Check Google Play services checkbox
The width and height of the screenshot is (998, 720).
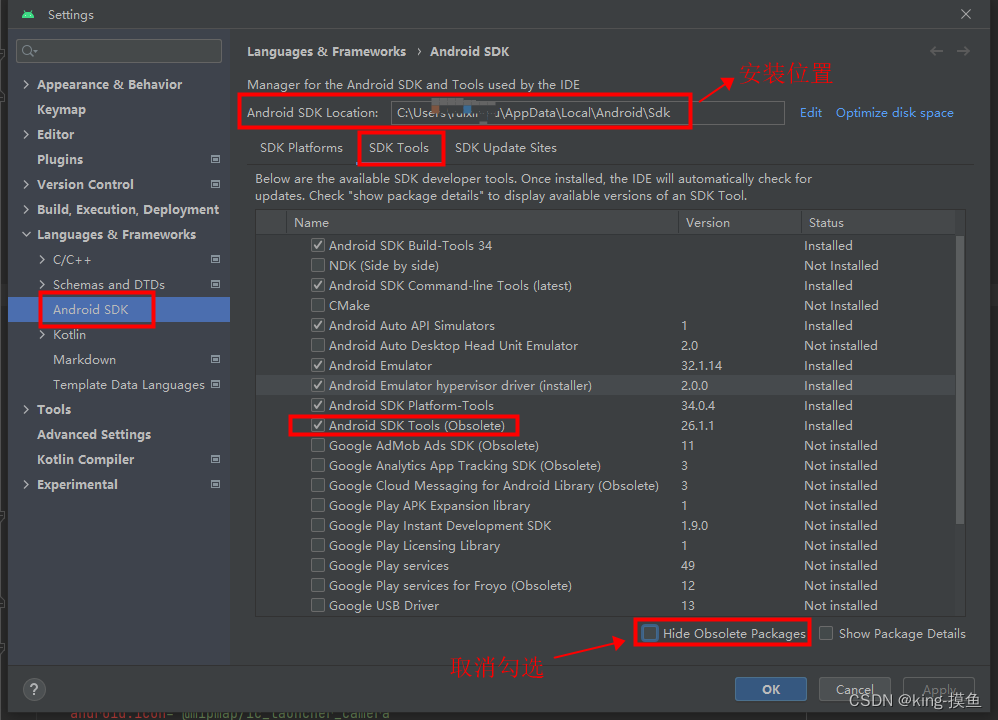[x=318, y=565]
